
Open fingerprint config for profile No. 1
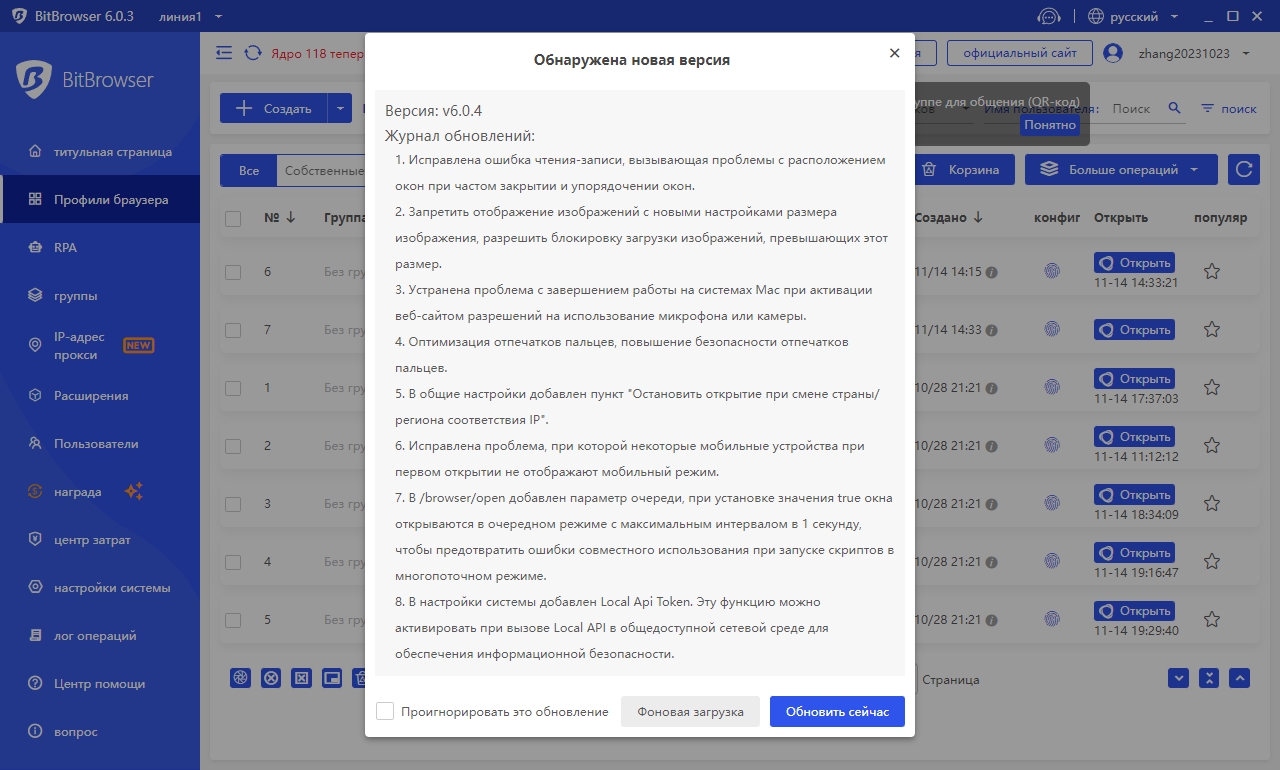point(1052,387)
